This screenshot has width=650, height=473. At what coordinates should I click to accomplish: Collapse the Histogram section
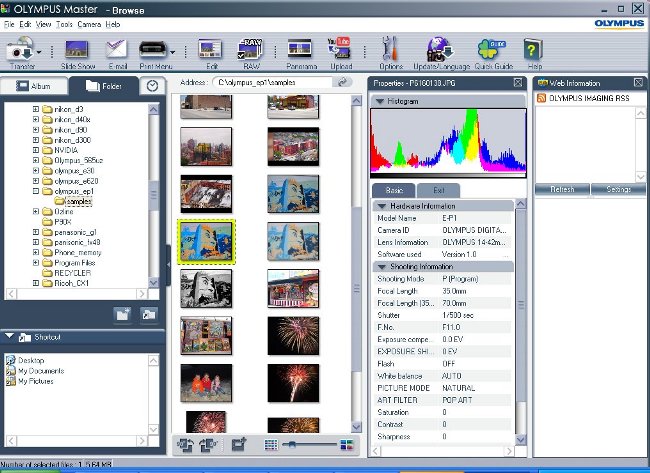380,101
